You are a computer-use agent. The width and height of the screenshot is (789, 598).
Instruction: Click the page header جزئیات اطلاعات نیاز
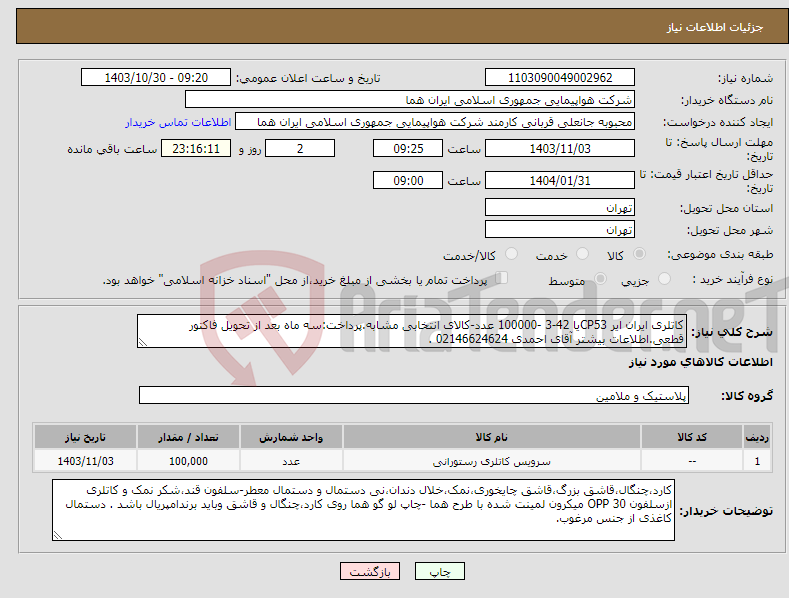[715, 27]
